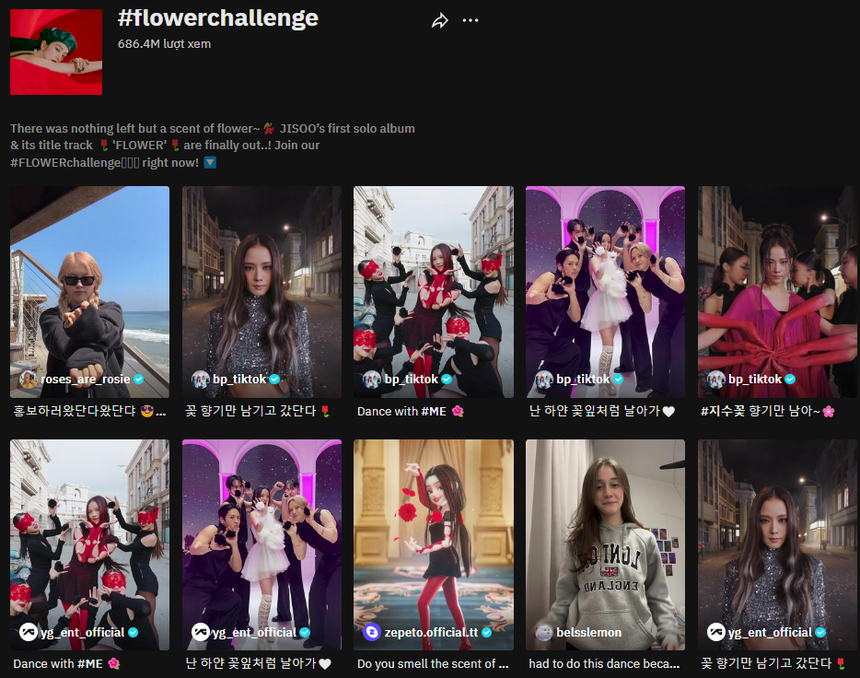Click yg_ent_official avatar on bottom-row white dress video
The height and width of the screenshot is (678, 860).
201,632
